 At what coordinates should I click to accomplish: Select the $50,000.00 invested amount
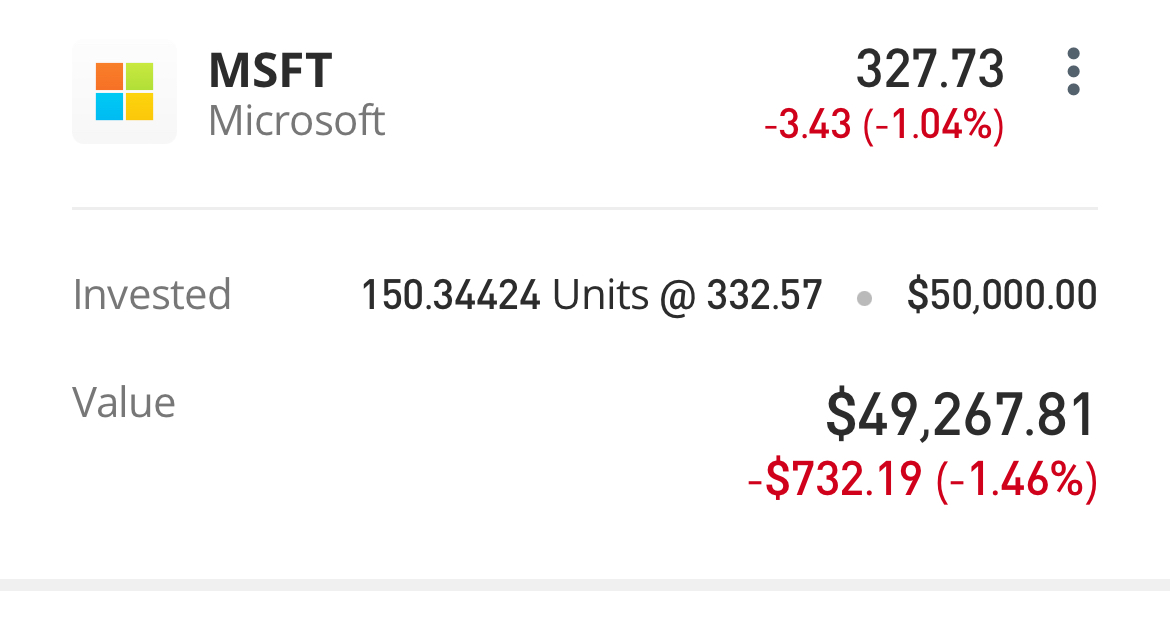[x=1001, y=295]
